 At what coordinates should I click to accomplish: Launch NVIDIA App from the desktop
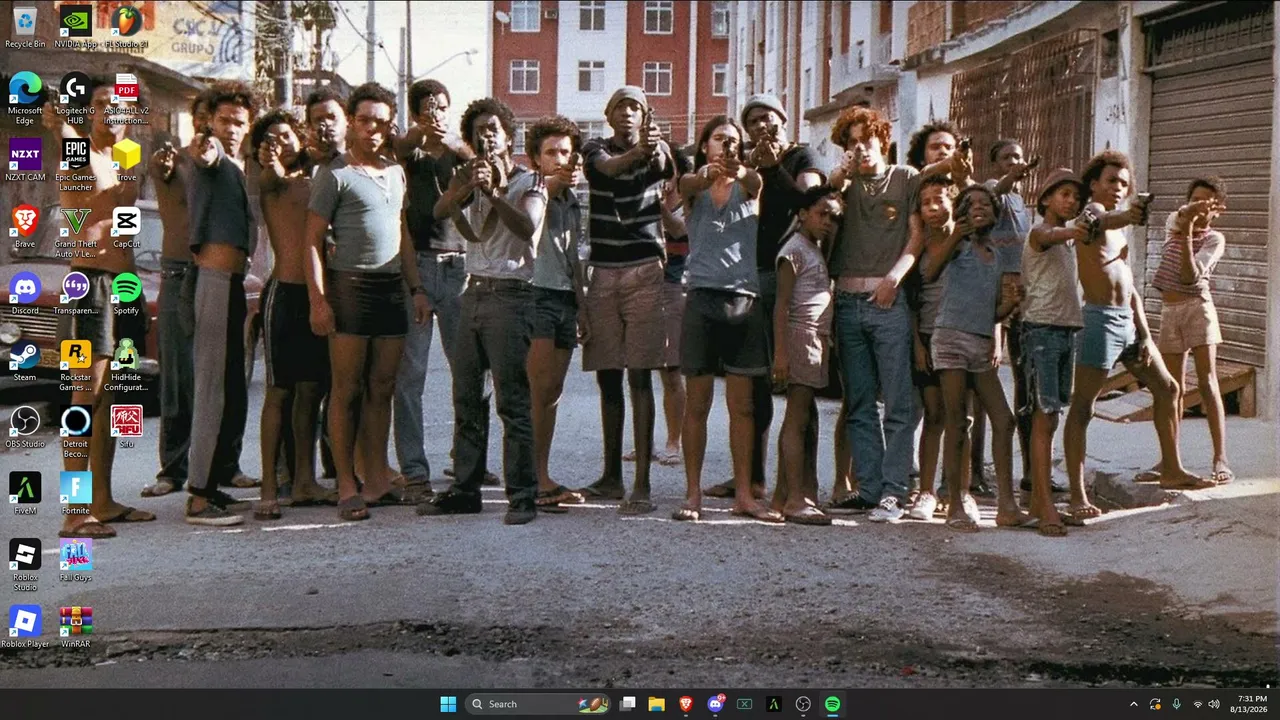(x=76, y=27)
